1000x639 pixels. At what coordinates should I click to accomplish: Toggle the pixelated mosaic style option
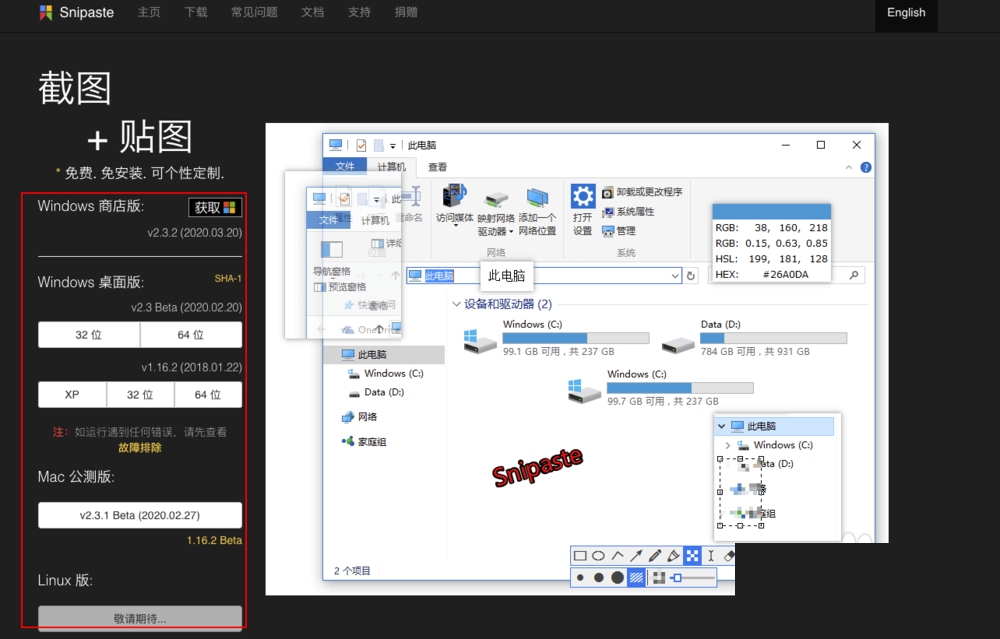tap(659, 578)
